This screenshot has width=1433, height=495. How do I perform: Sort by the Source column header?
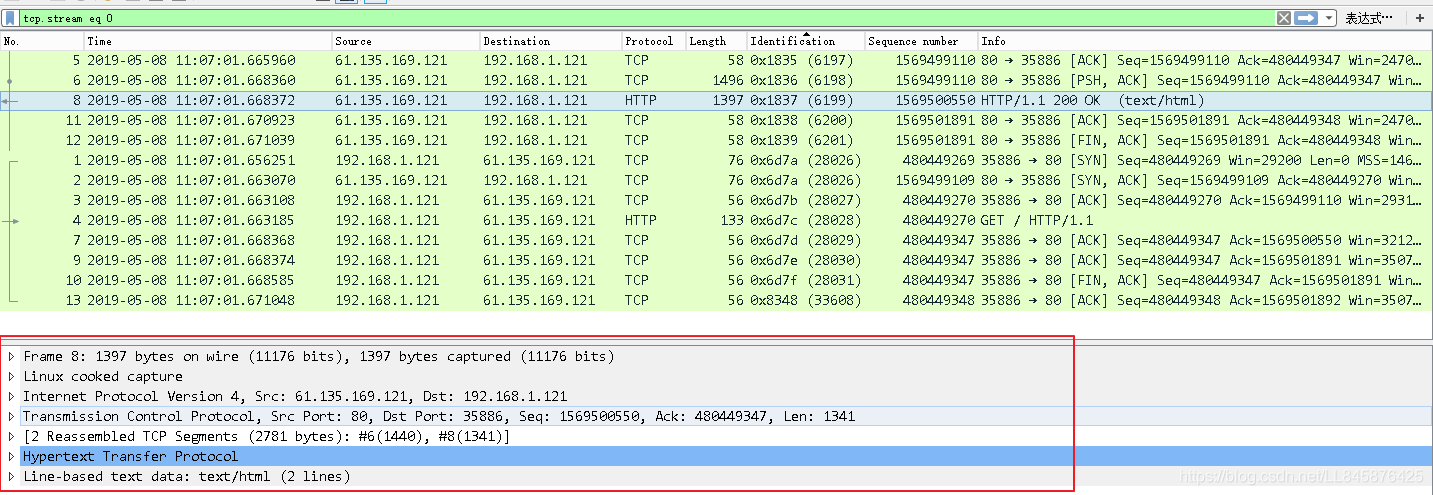click(406, 41)
